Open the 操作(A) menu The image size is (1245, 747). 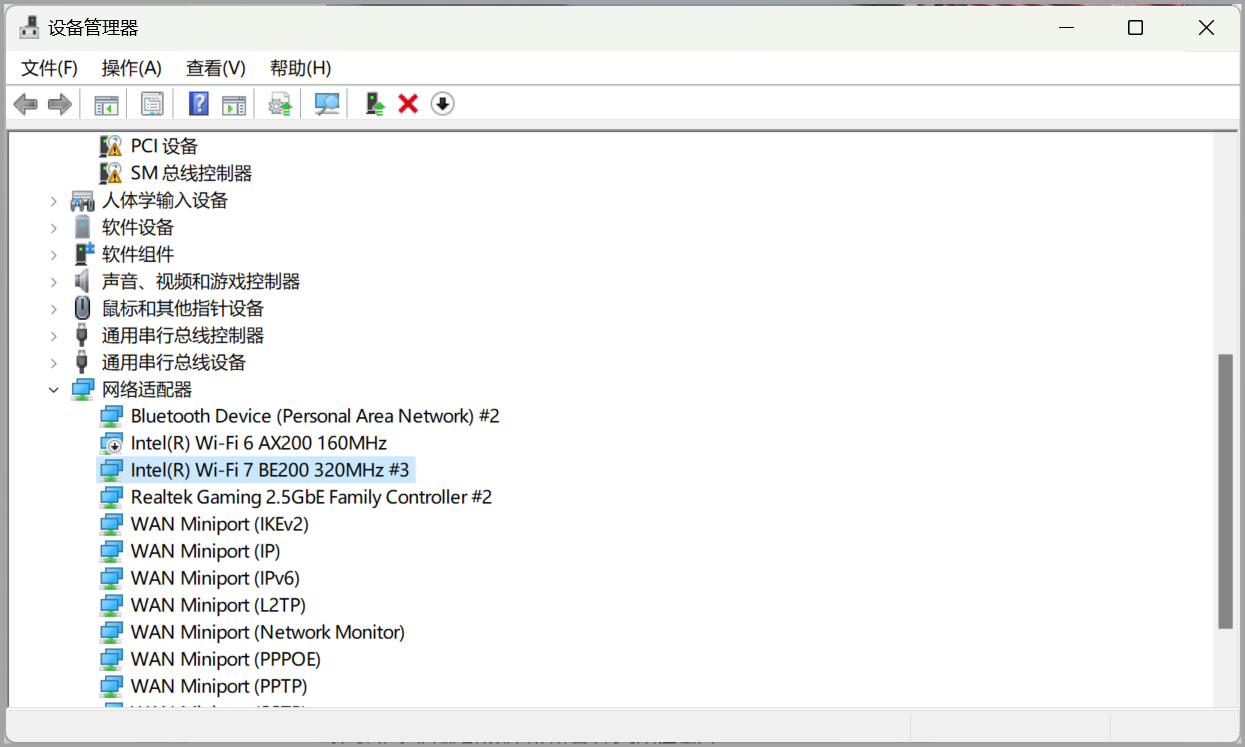tap(131, 68)
